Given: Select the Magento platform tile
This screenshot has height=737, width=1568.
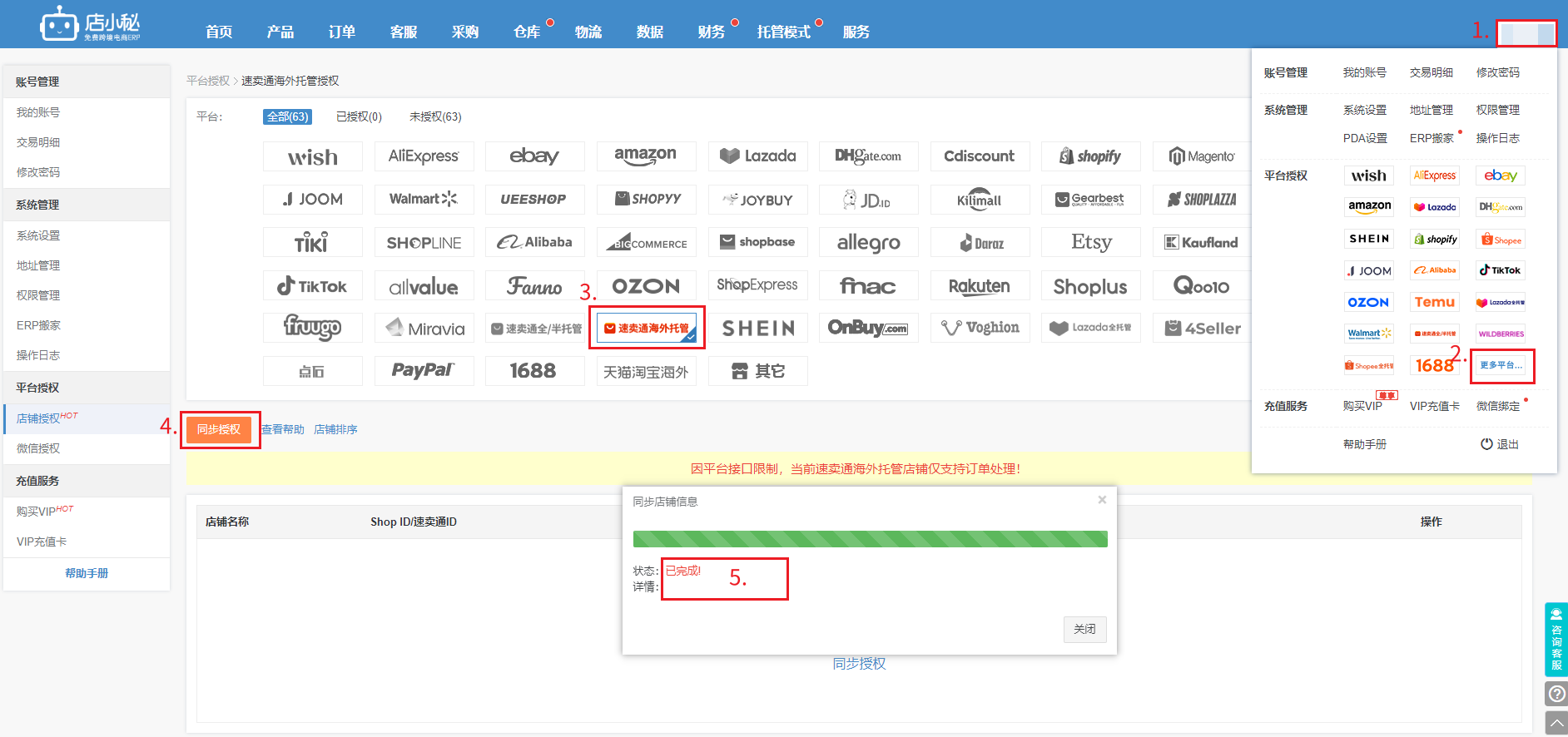Looking at the screenshot, I should (x=1202, y=156).
